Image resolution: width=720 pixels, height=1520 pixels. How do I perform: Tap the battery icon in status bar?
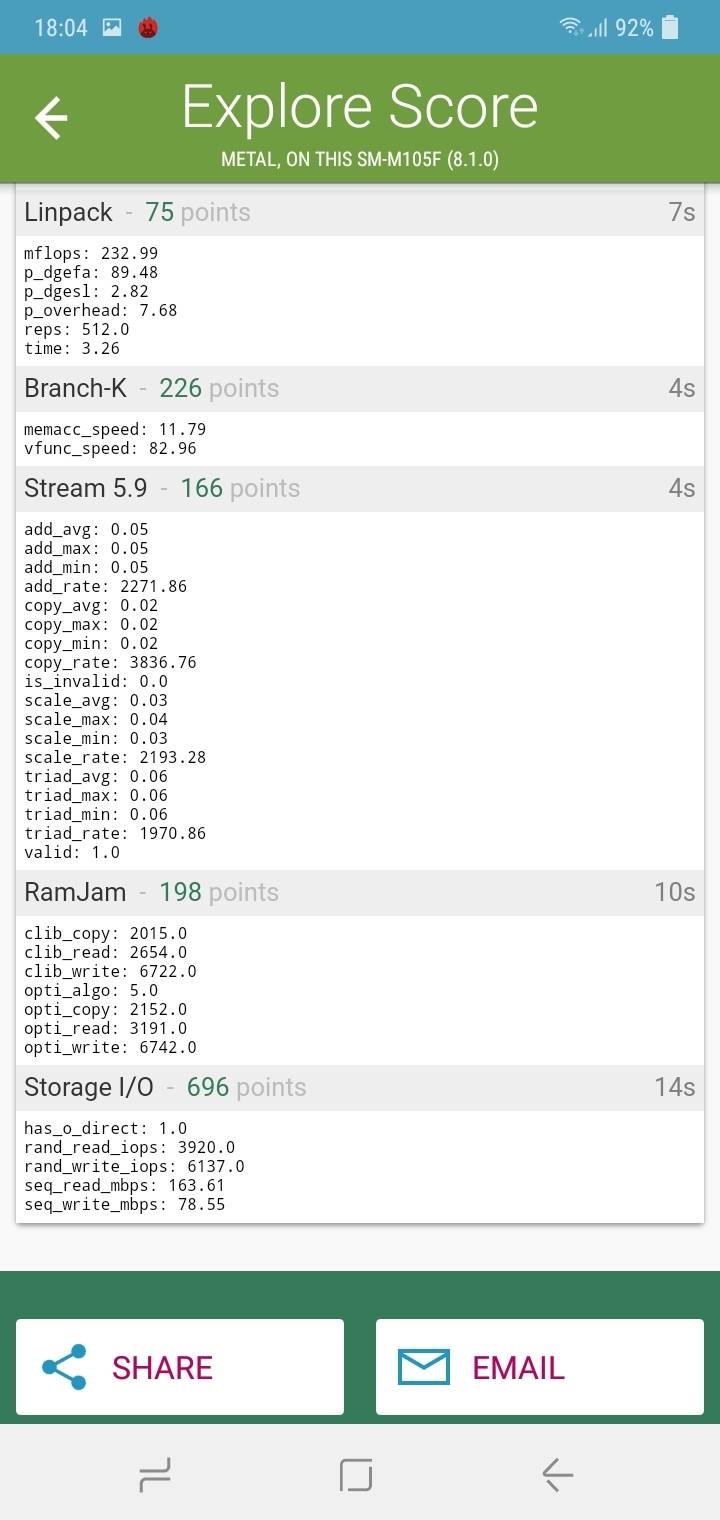(x=670, y=28)
